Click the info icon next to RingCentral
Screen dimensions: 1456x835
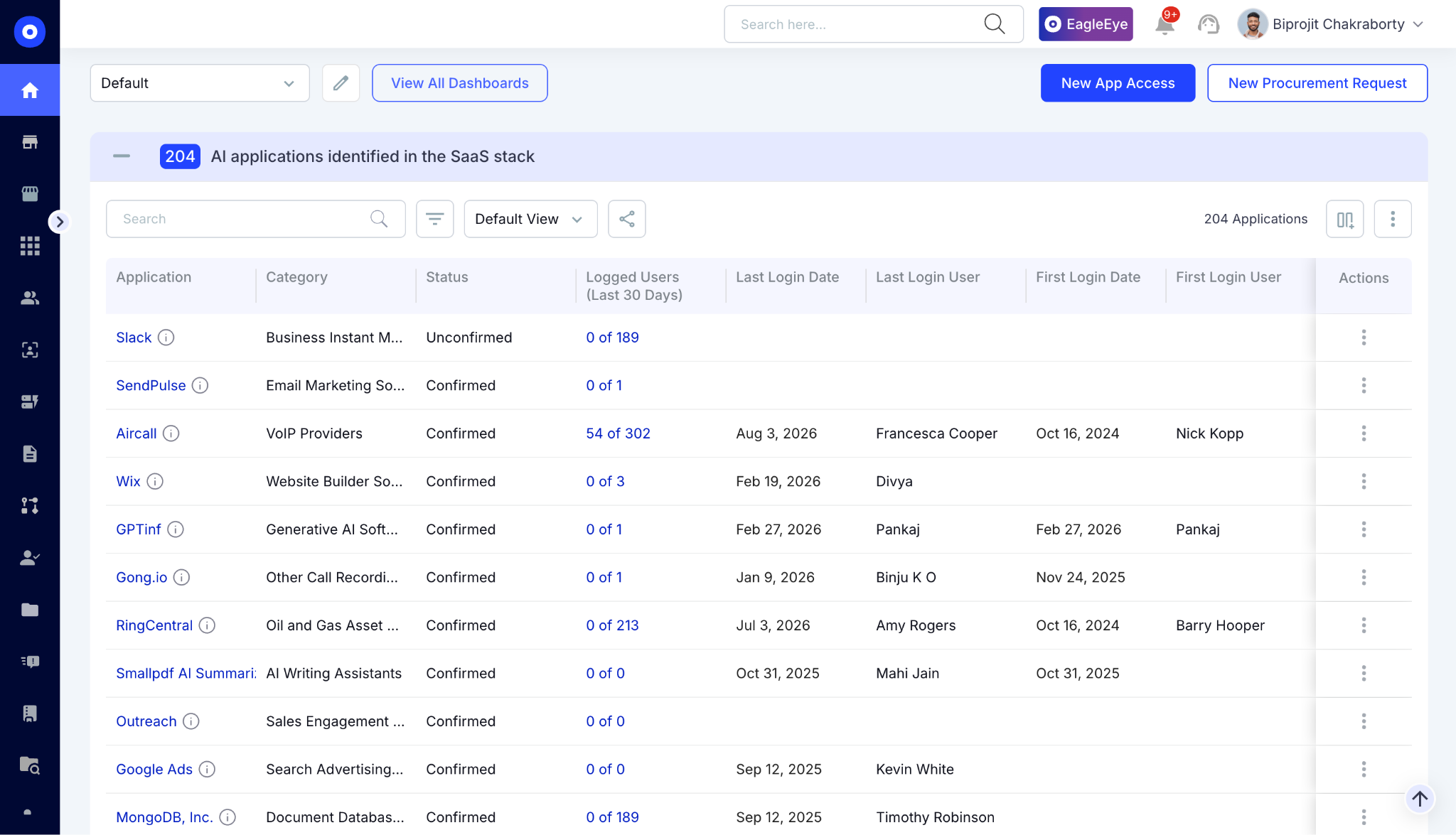point(207,625)
